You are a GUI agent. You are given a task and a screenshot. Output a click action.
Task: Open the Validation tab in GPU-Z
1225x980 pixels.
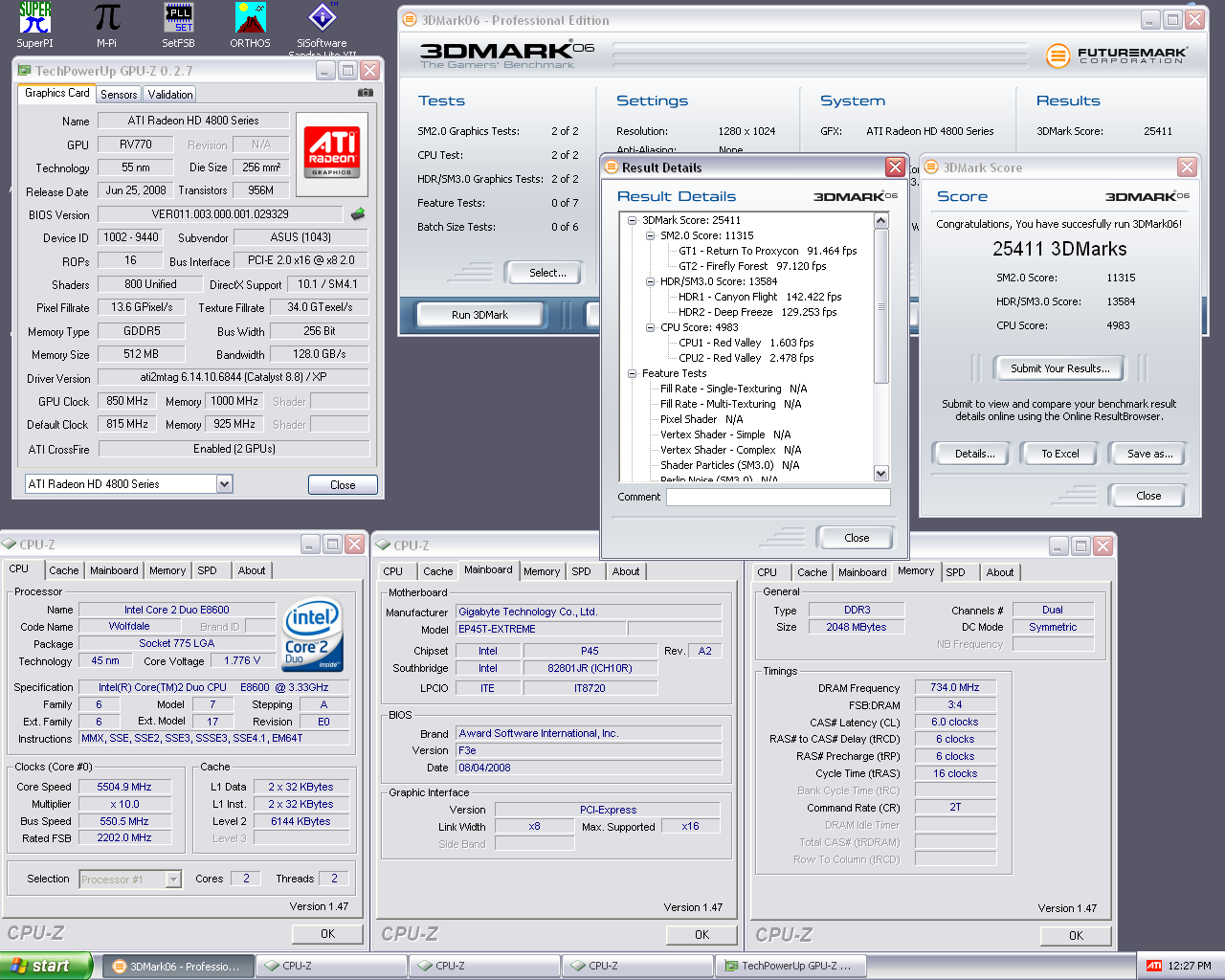pyautogui.click(x=170, y=95)
